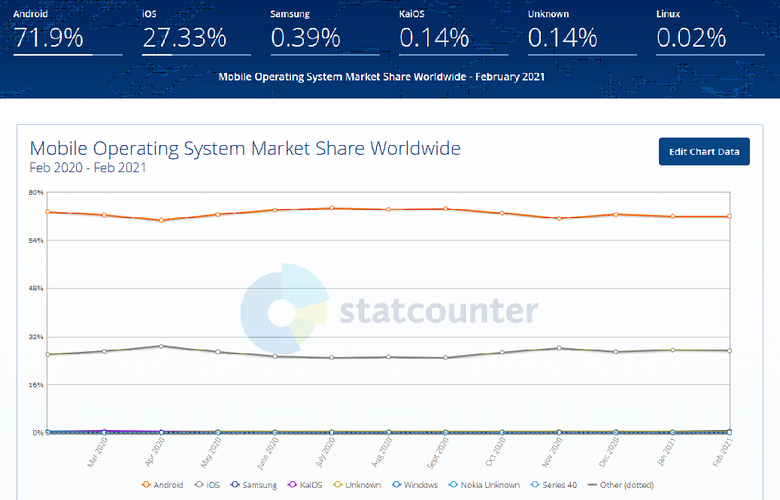The image size is (780, 500).
Task: Click the Dec 2020 x-axis label
Action: 609,452
